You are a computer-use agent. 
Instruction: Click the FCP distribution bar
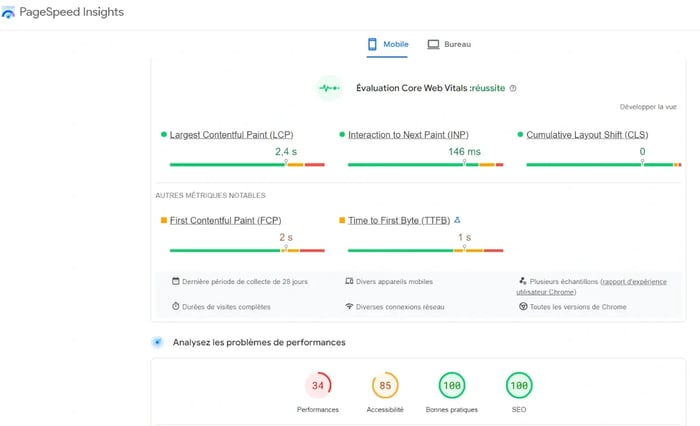coord(247,251)
